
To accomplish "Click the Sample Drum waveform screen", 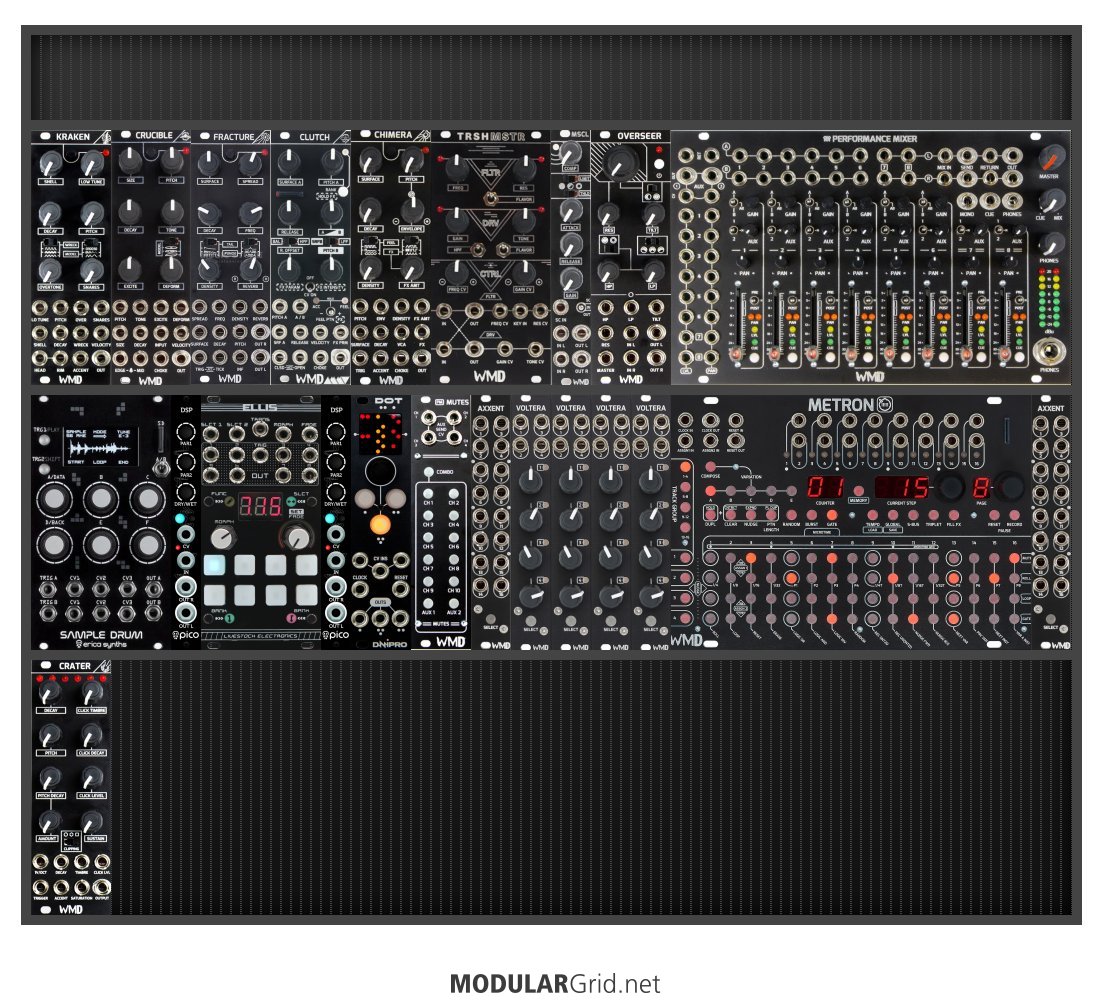I will (x=101, y=446).
